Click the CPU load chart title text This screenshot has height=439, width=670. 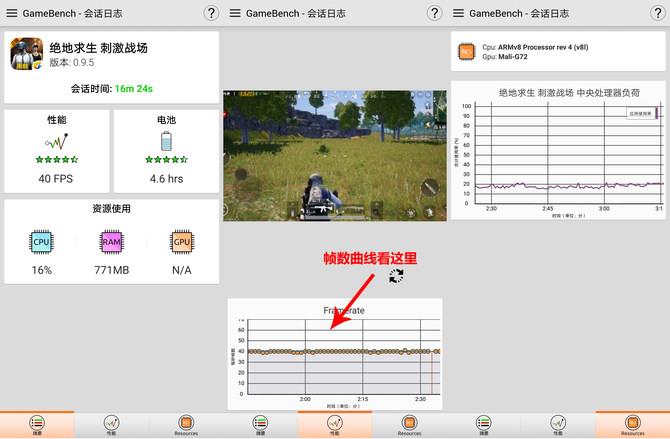[x=569, y=92]
